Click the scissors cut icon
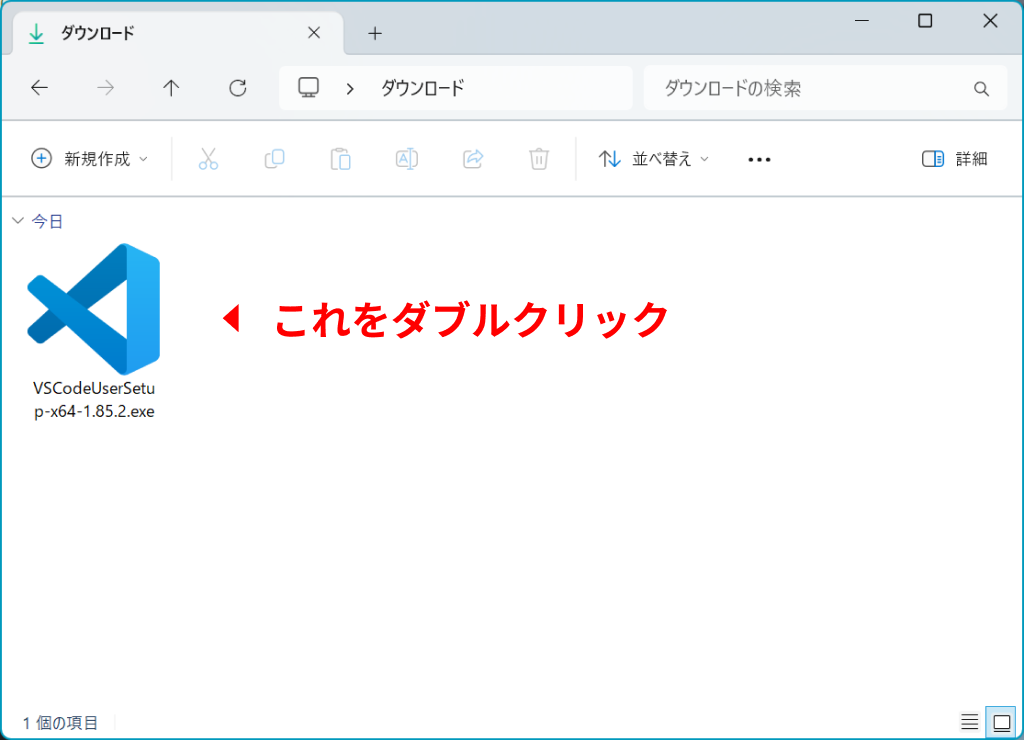Viewport: 1024px width, 740px height. point(208,159)
